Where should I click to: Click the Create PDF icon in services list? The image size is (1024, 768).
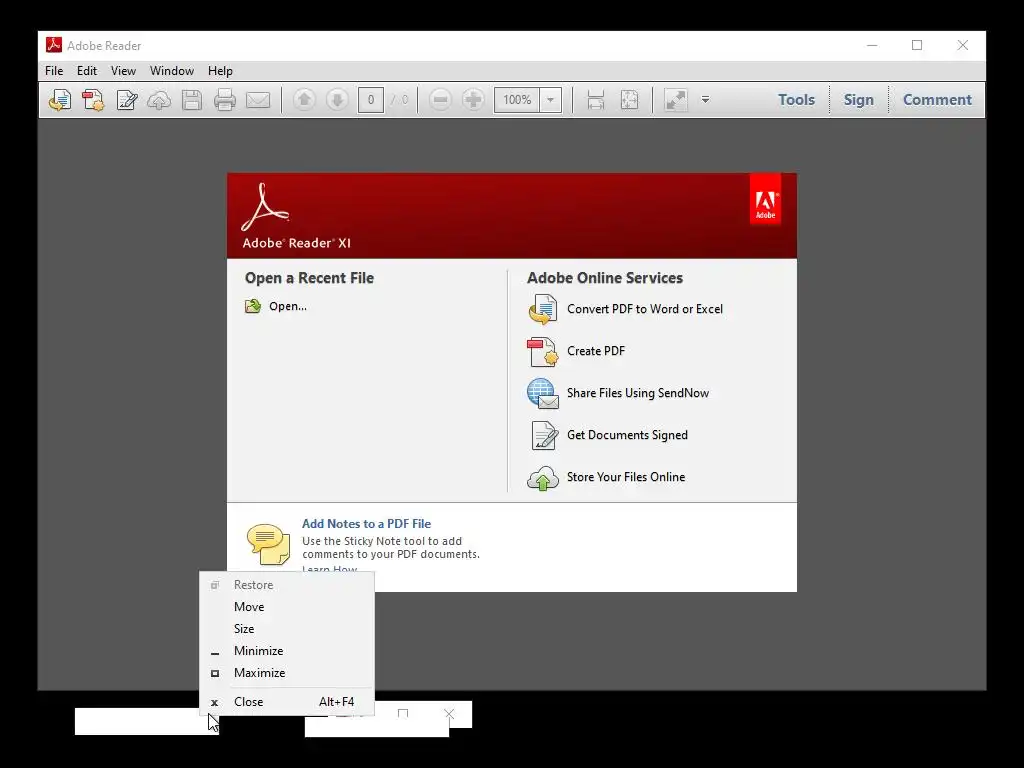(543, 351)
